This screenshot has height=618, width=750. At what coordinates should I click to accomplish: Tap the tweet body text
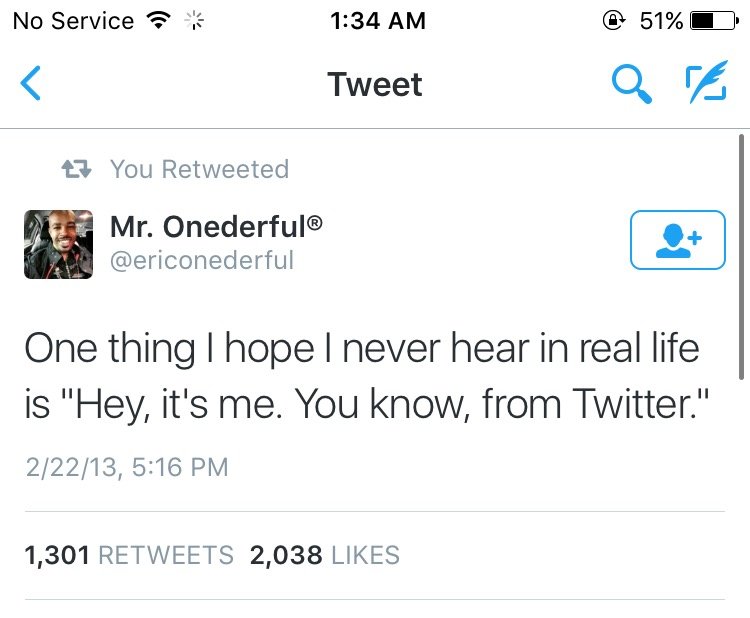click(x=360, y=376)
